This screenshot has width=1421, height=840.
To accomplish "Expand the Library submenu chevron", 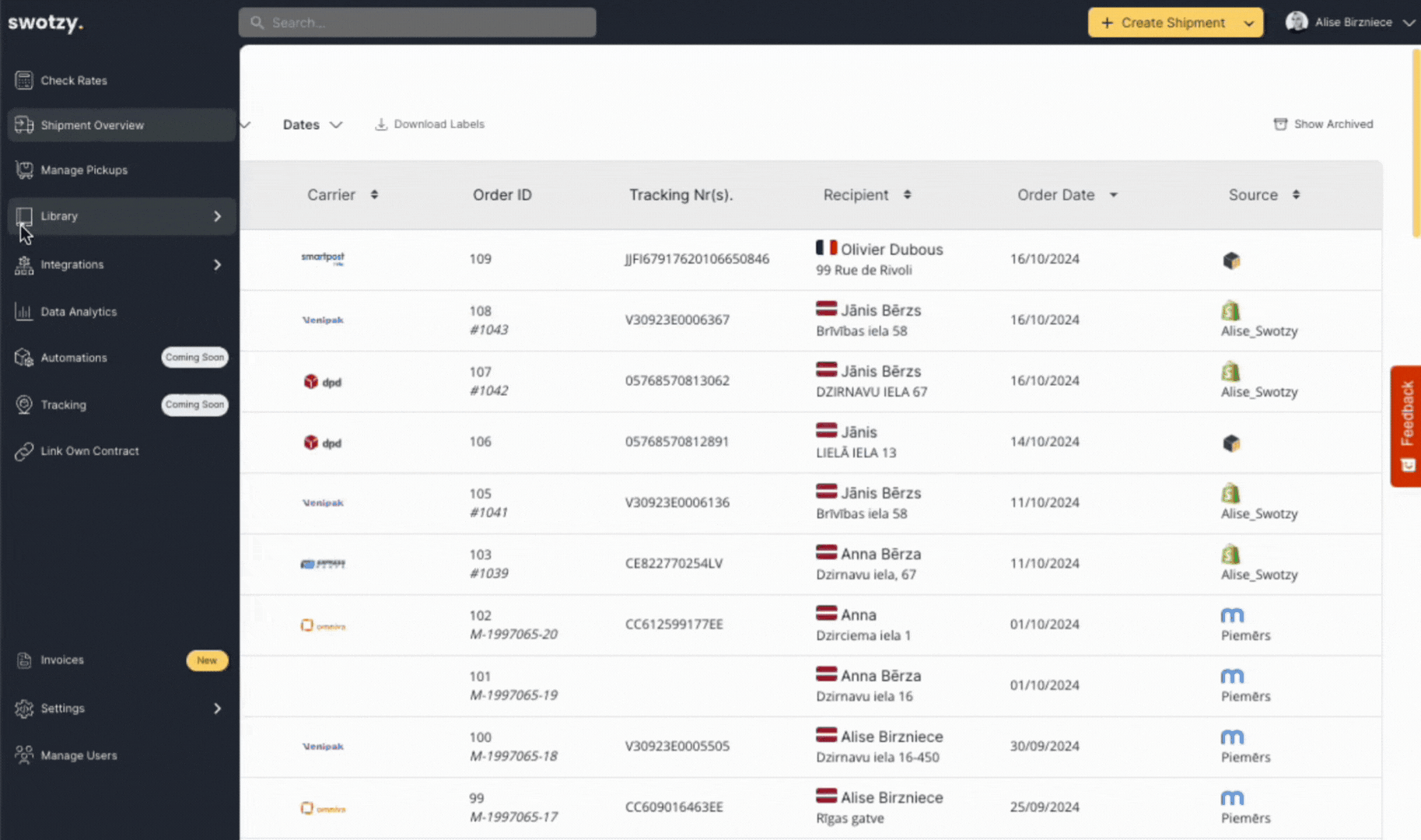I will tap(217, 216).
